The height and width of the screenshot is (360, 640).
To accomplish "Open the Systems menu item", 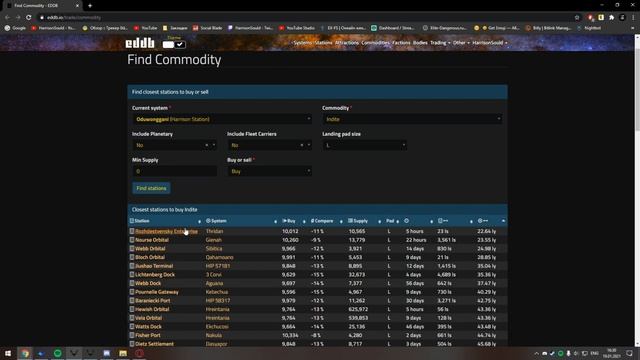I will 302,43.
